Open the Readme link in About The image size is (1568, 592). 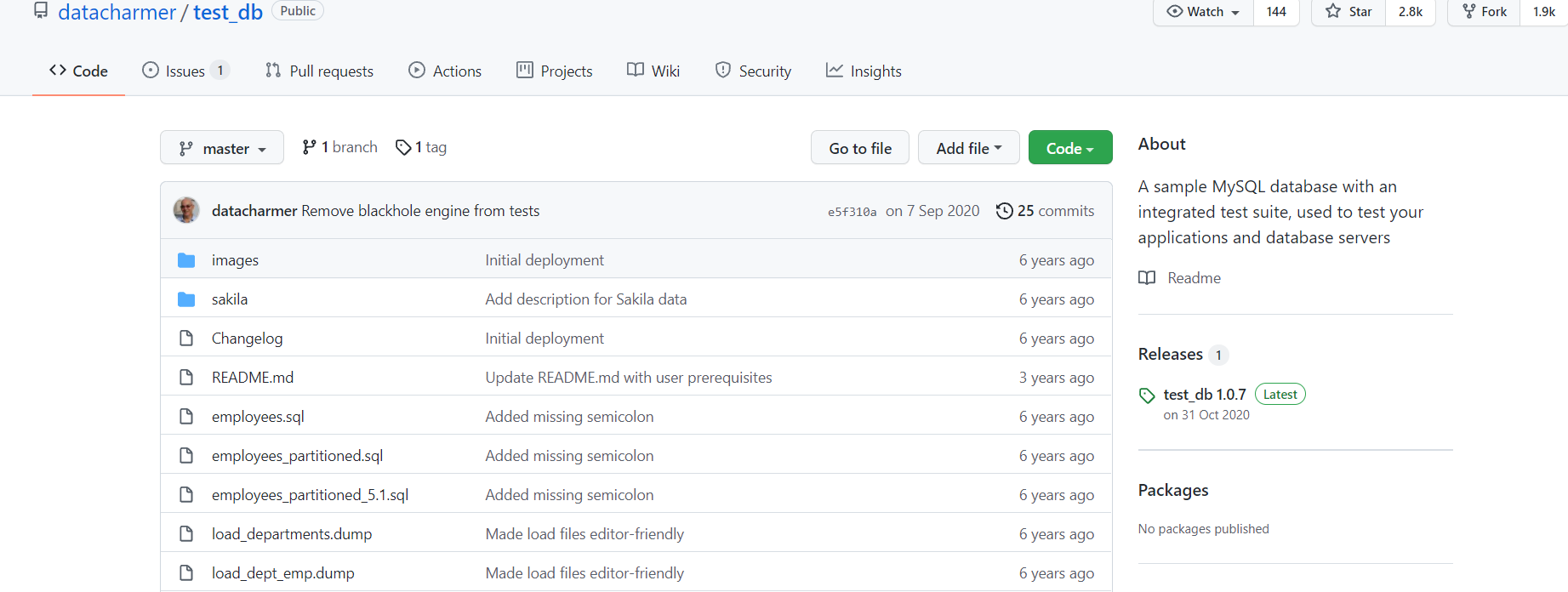pos(1194,278)
